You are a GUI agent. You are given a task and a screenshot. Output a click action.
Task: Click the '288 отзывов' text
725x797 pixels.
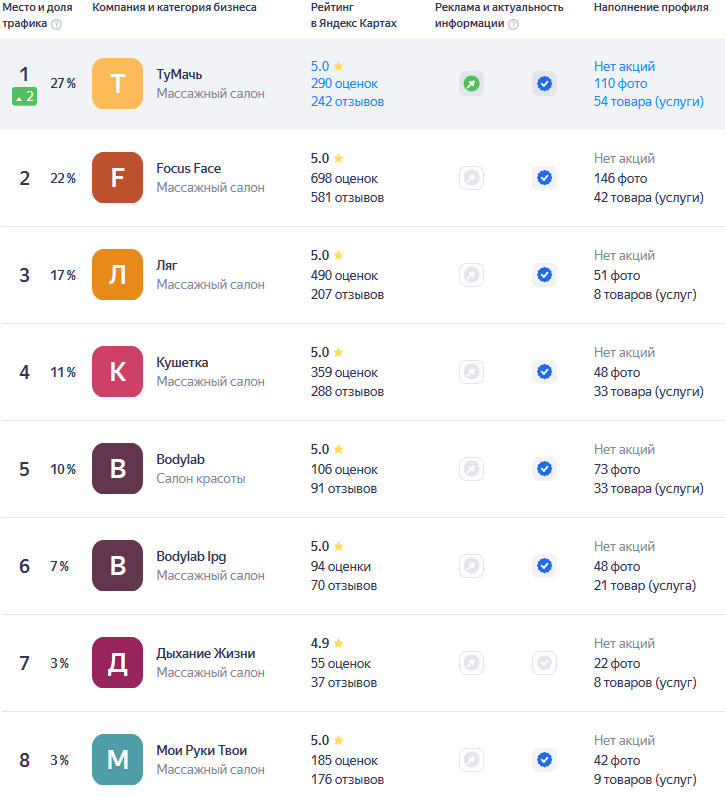pyautogui.click(x=347, y=391)
